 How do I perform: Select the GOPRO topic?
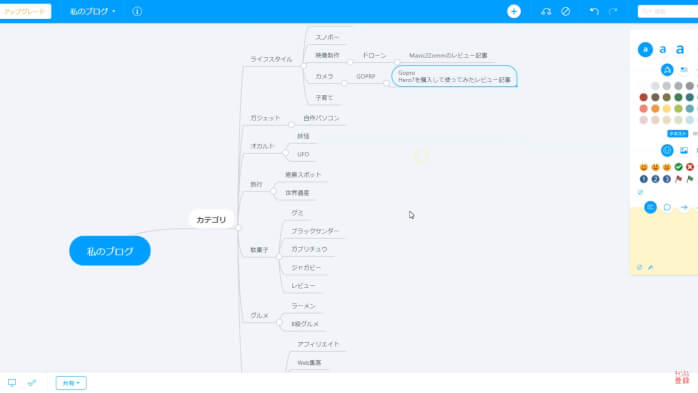(x=366, y=77)
